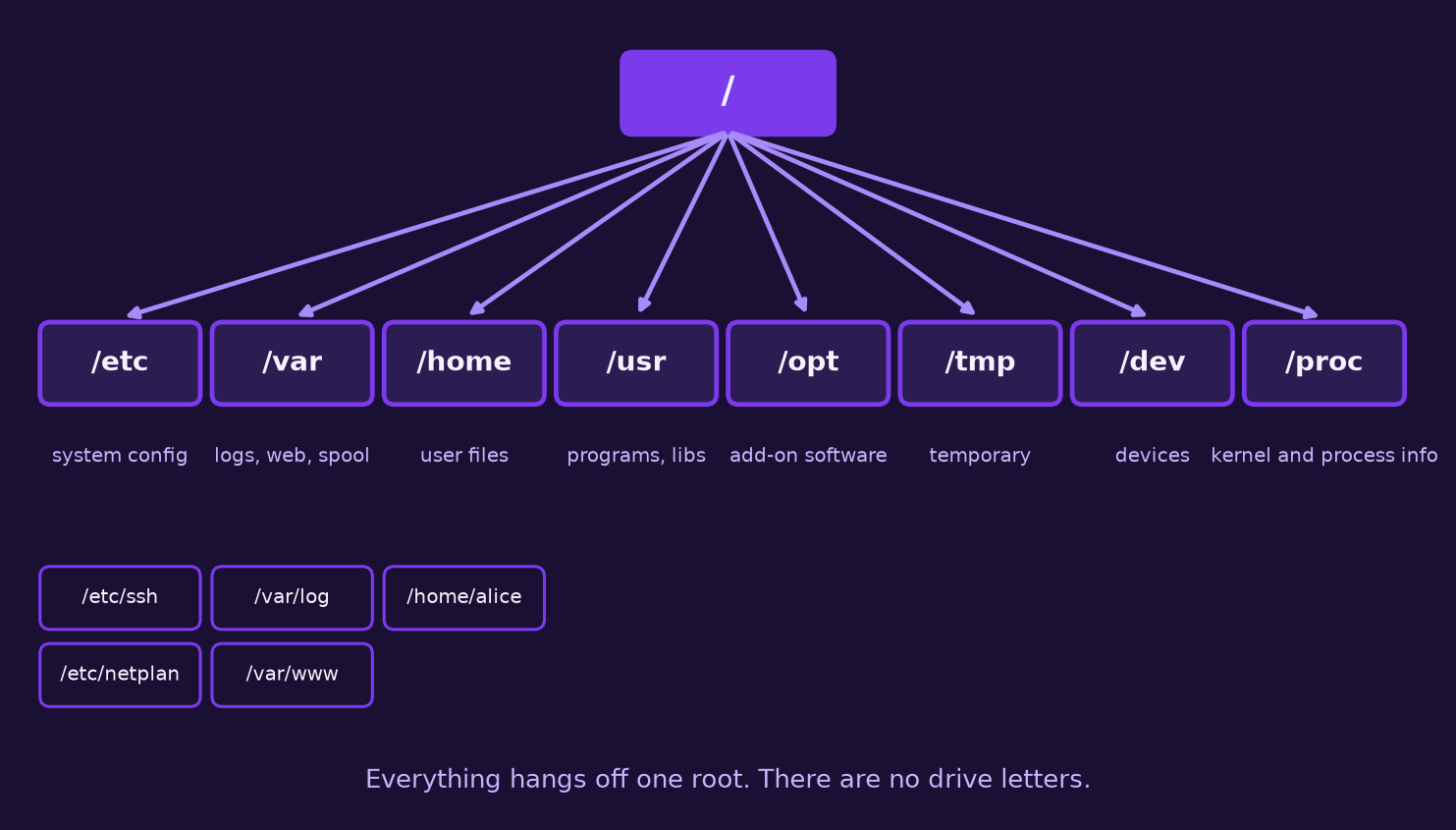Open the /home directory box
Image resolution: width=1456 pixels, height=830 pixels.
pos(464,363)
